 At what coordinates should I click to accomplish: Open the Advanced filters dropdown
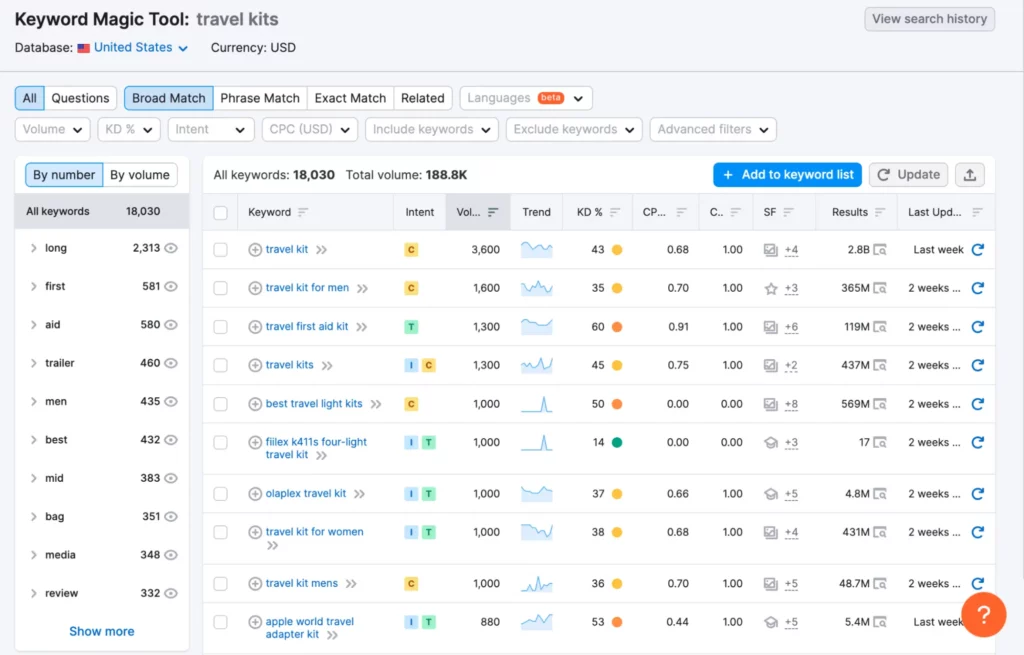(x=712, y=129)
